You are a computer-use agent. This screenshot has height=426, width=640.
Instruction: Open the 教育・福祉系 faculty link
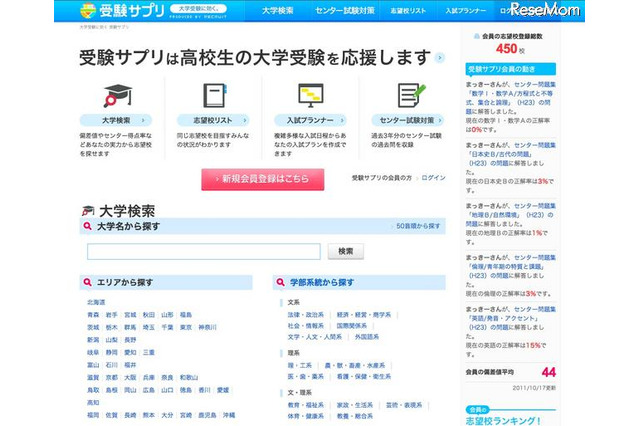point(306,405)
